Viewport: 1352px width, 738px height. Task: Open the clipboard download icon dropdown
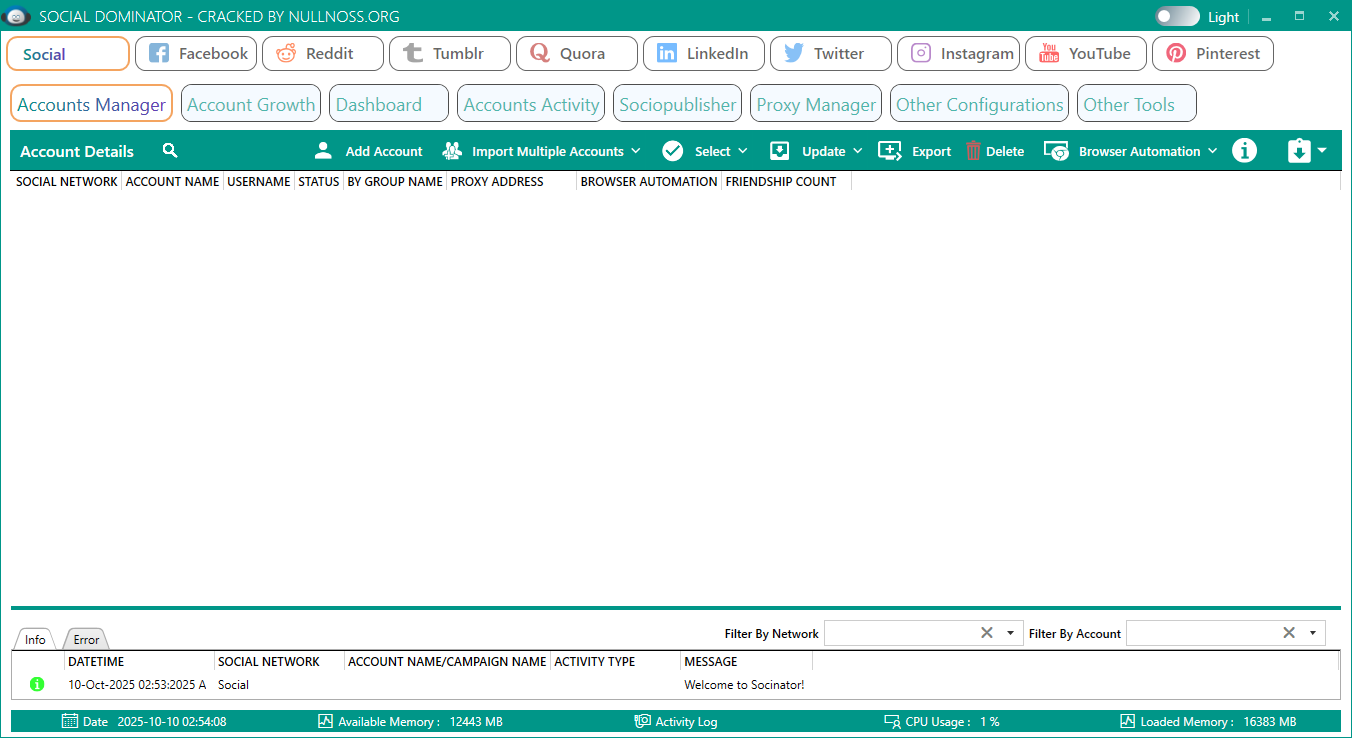[1307, 151]
